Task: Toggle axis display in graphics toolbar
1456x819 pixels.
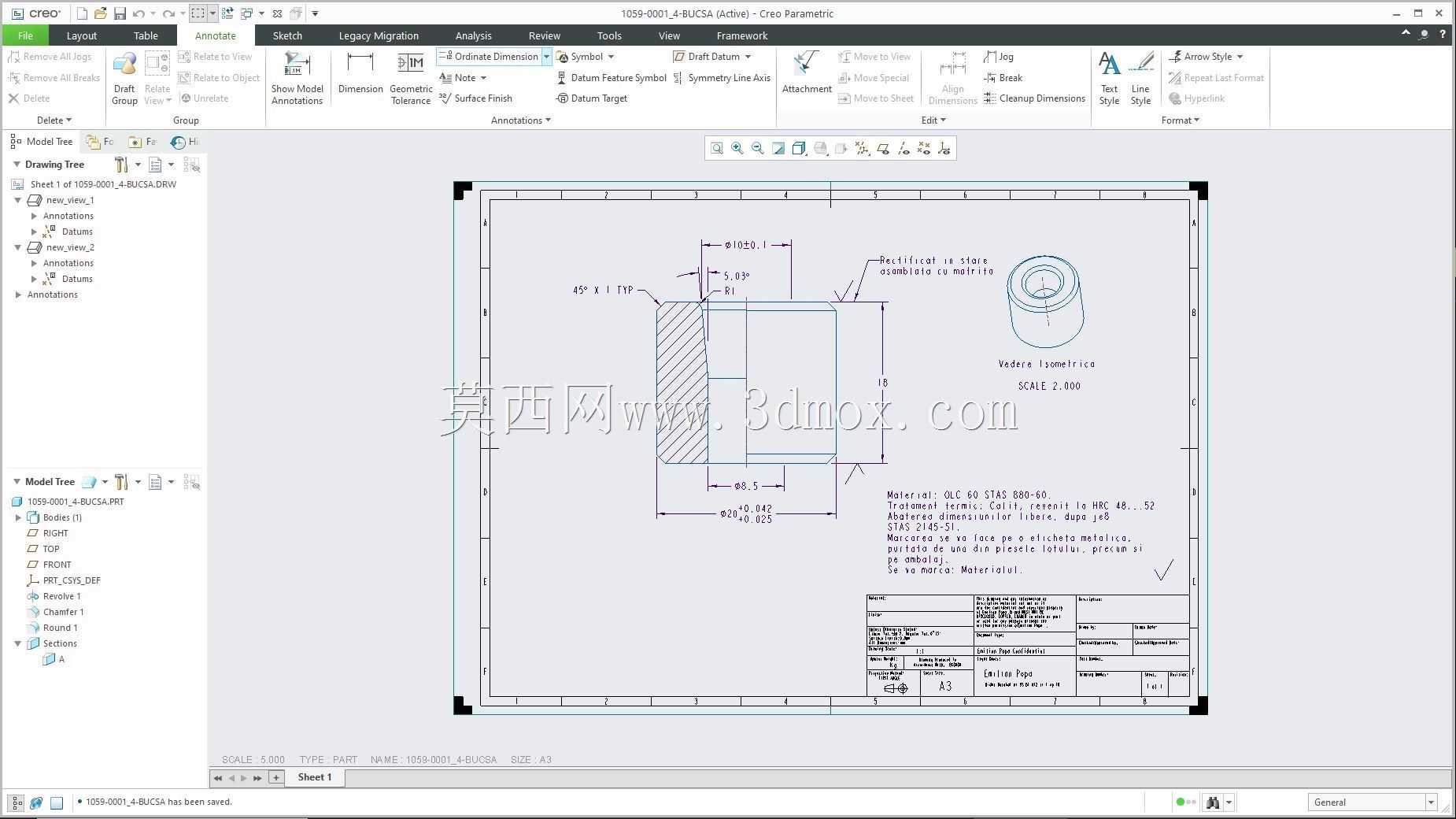Action: click(904, 148)
